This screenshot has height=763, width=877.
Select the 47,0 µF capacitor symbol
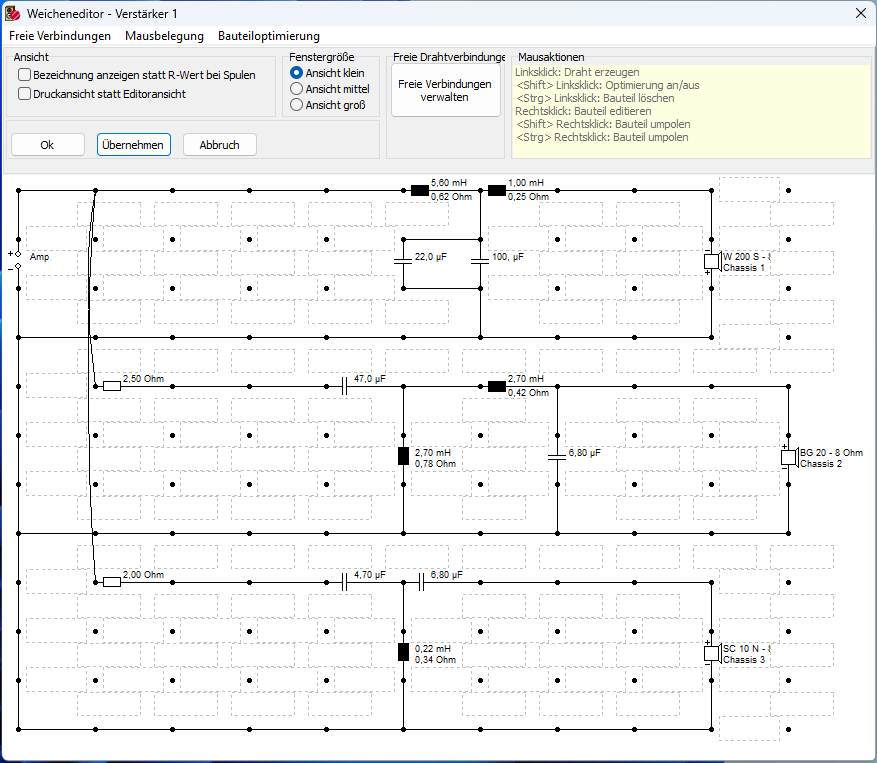(345, 386)
